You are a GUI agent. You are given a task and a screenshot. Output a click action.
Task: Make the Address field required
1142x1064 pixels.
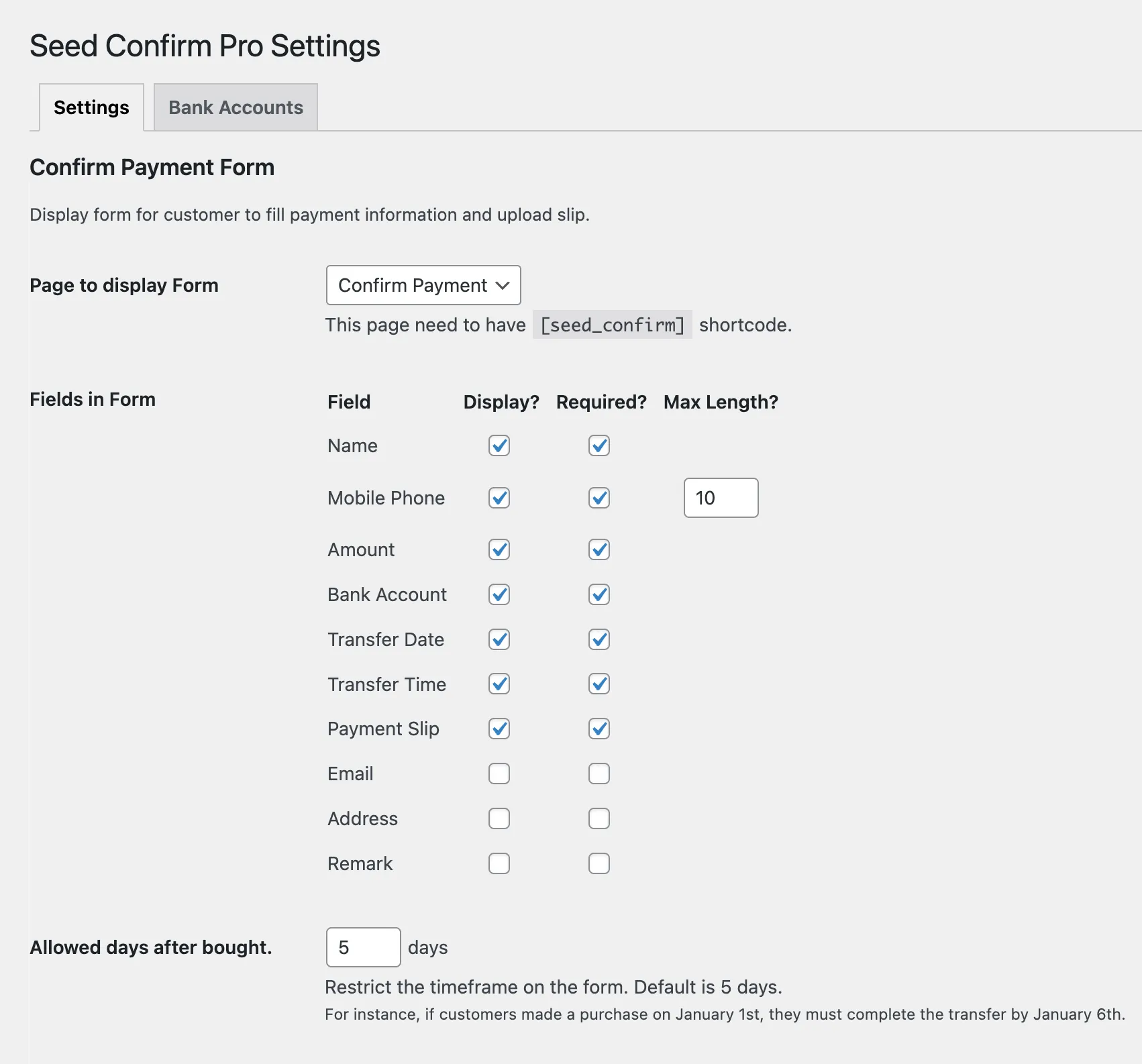tap(599, 818)
